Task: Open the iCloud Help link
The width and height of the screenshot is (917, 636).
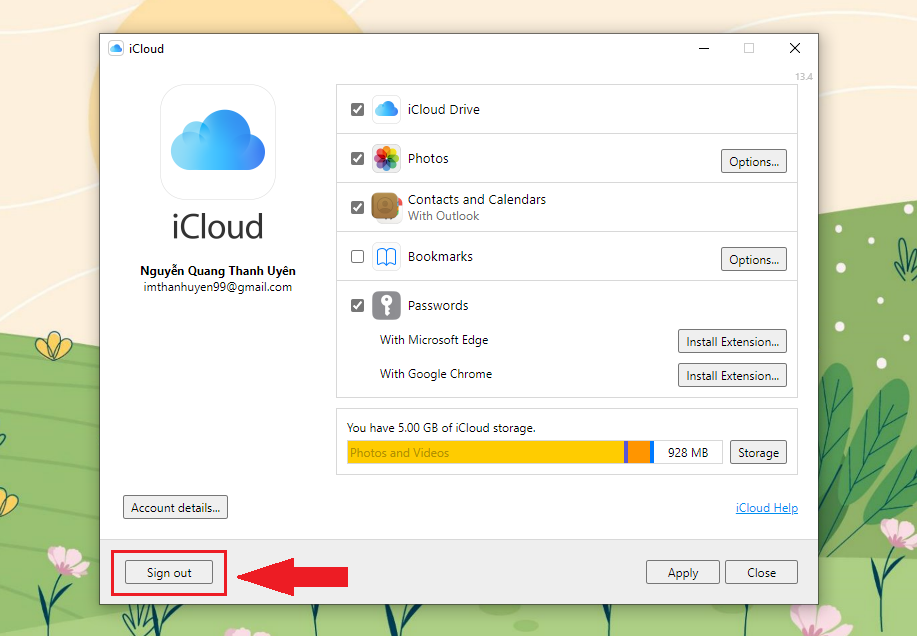Action: point(767,508)
